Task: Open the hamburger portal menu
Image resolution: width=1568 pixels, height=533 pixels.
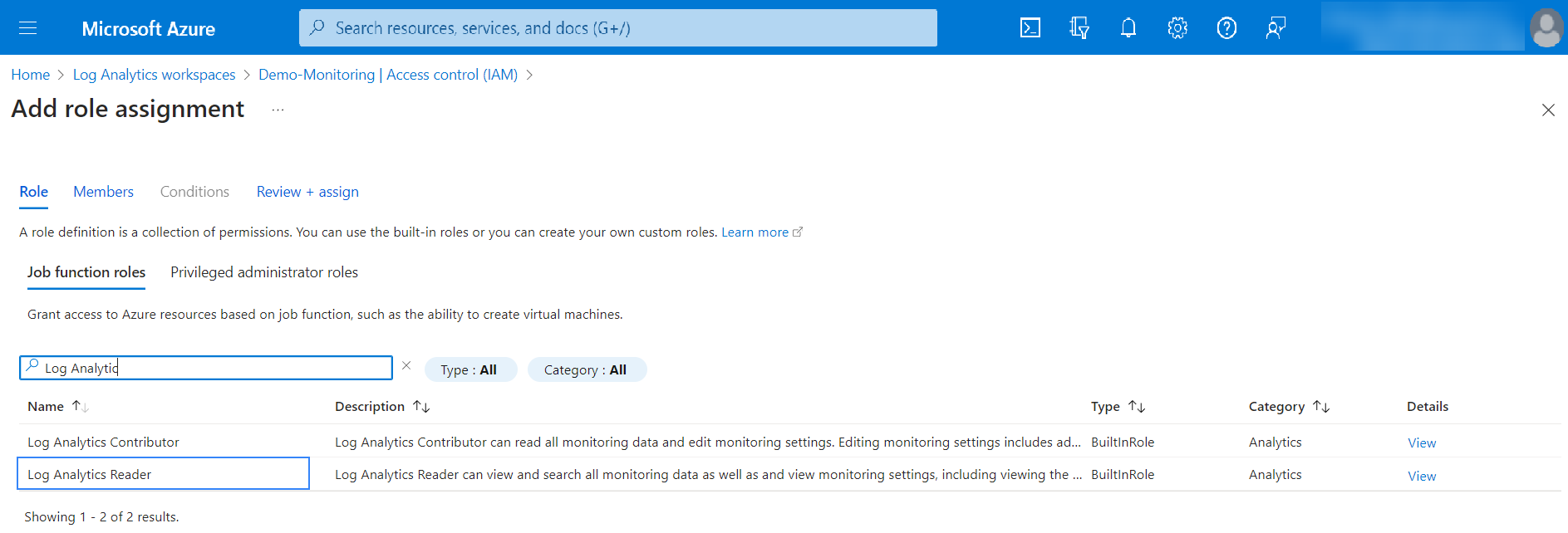Action: [x=27, y=28]
